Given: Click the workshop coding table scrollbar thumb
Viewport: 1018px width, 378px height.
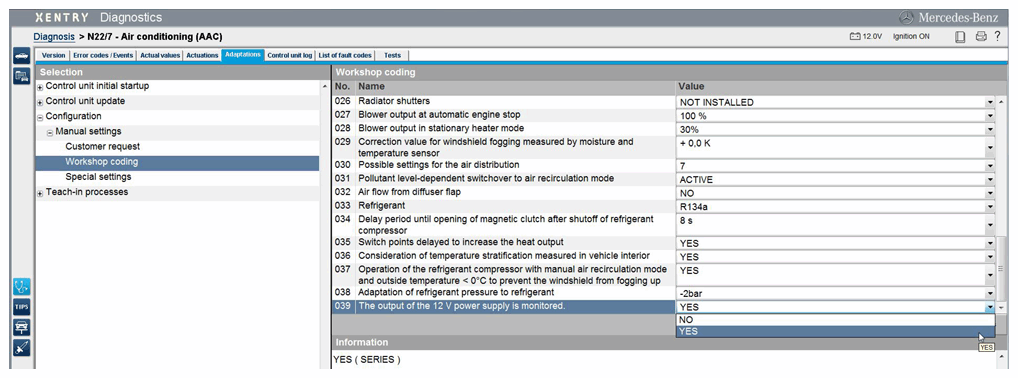Looking at the screenshot, I should pyautogui.click(x=1000, y=268).
